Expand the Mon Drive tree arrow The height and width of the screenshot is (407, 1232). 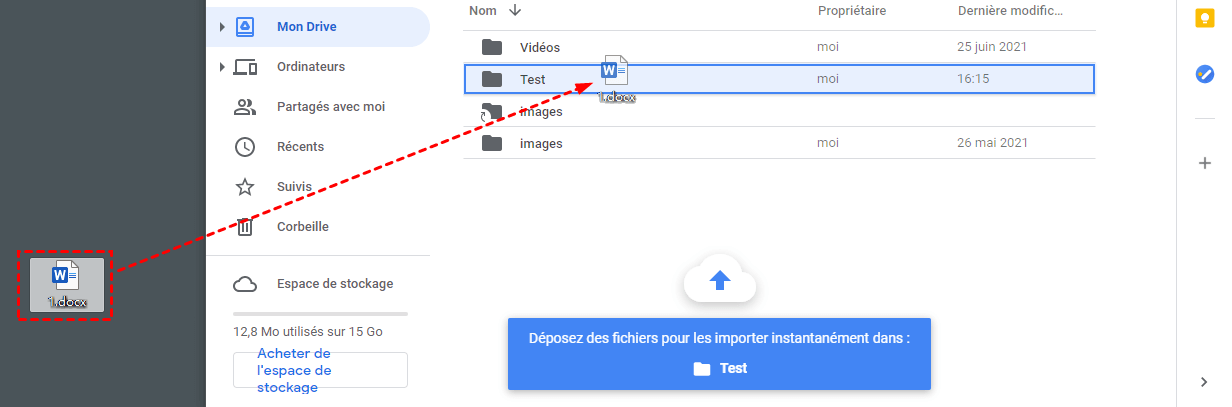(x=222, y=27)
